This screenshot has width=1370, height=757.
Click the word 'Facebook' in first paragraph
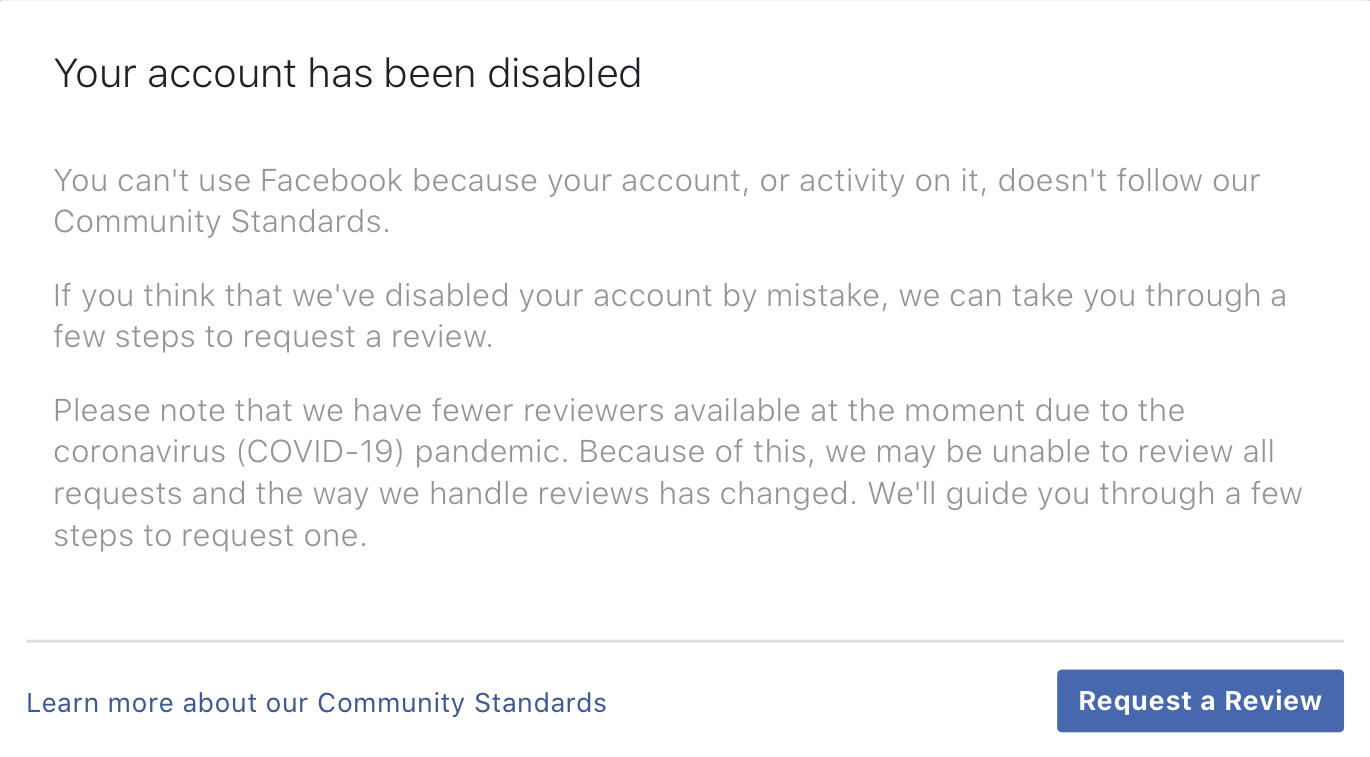pyautogui.click(x=332, y=181)
